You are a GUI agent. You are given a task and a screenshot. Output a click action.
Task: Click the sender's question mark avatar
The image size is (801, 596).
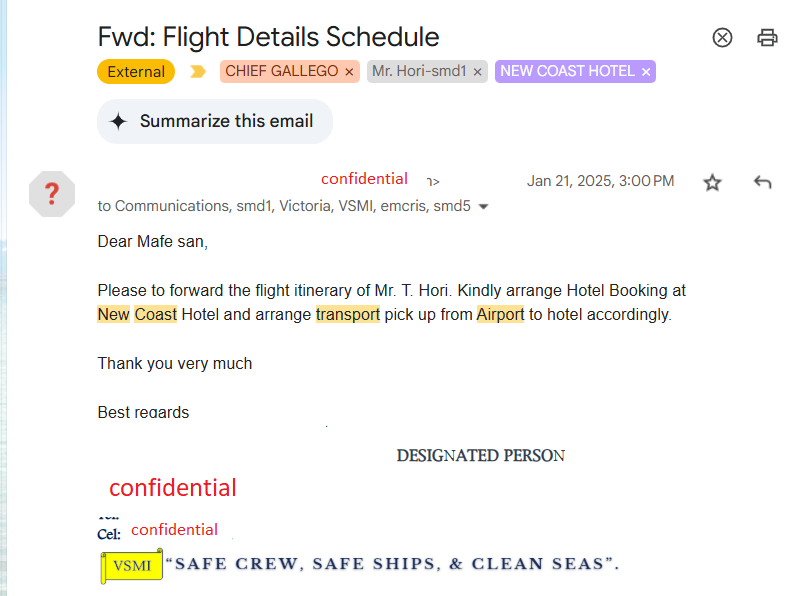pos(52,194)
